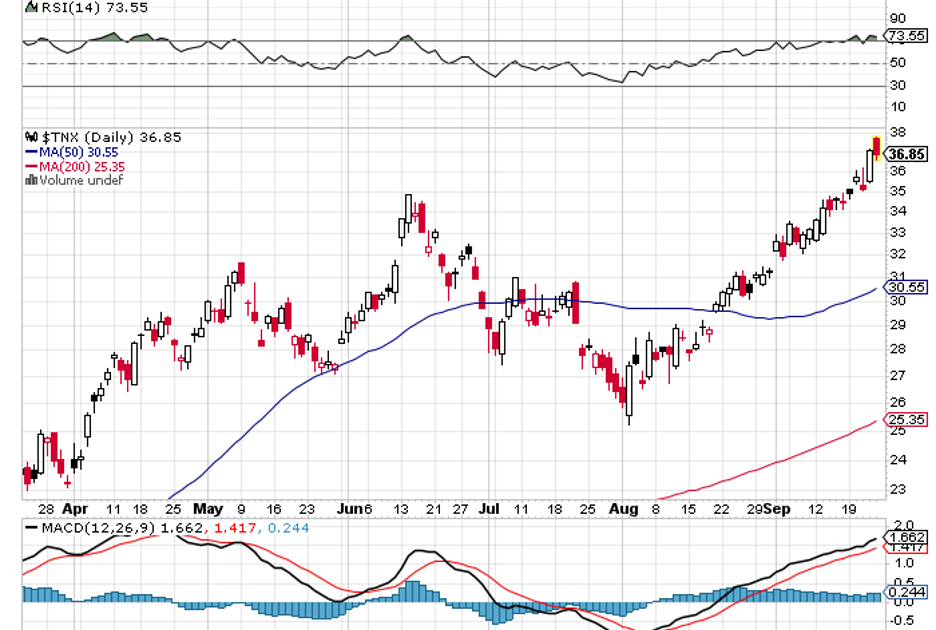Click the MA(200) 25.35 legend text
The width and height of the screenshot is (936, 630).
point(82,166)
